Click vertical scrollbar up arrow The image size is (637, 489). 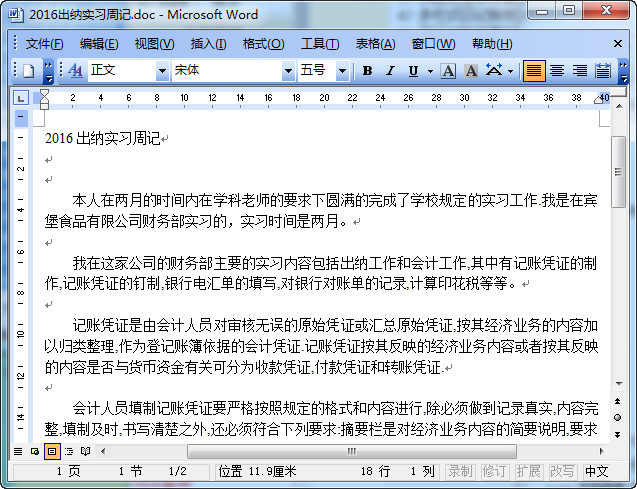tap(619, 106)
